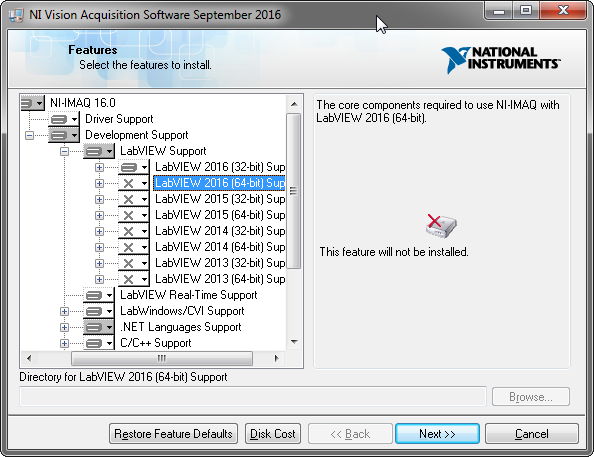This screenshot has width=594, height=457.
Task: Click the feature tree scroll up arrow
Action: (x=294, y=104)
